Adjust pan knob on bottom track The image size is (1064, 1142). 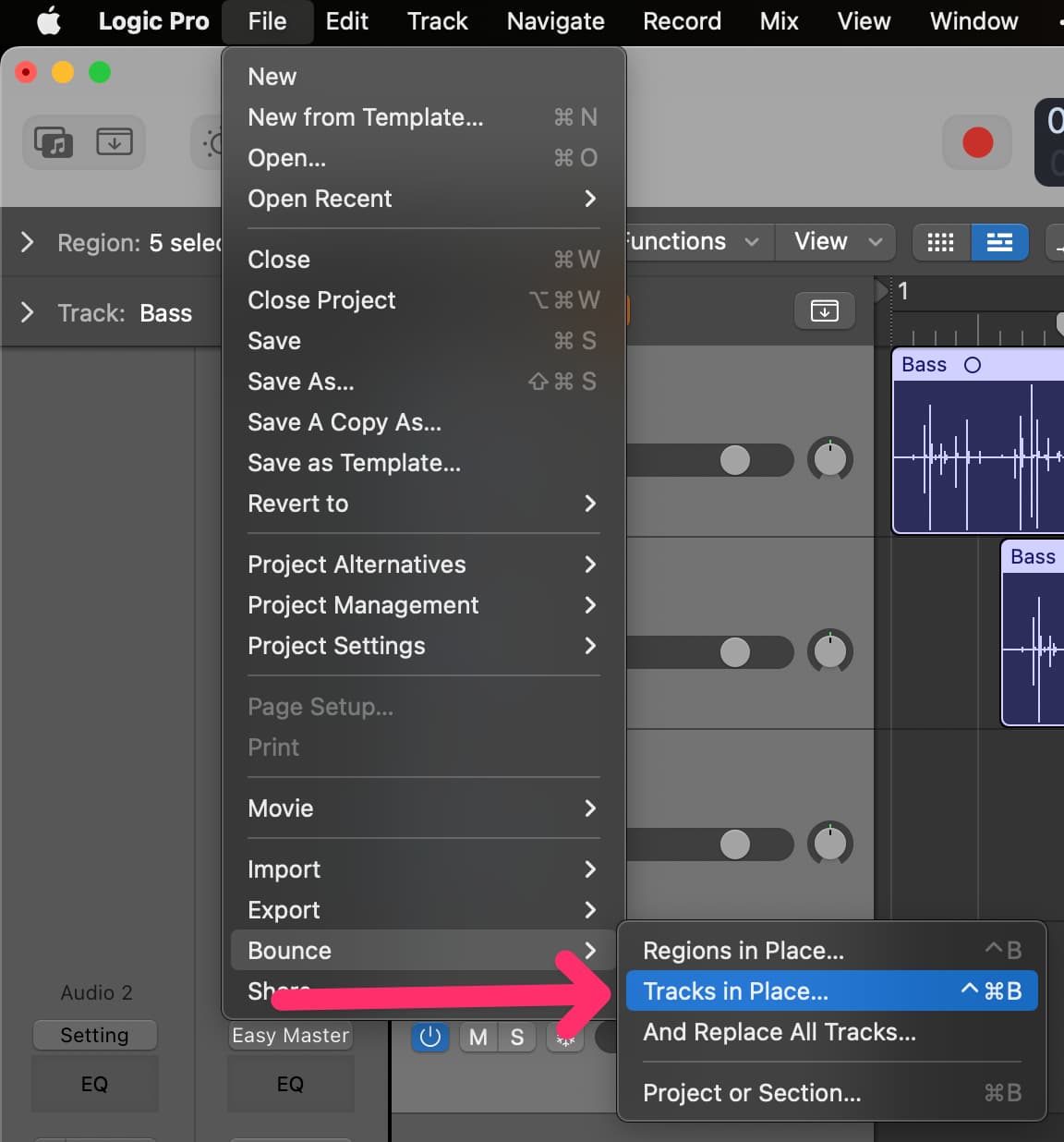pyautogui.click(x=830, y=844)
